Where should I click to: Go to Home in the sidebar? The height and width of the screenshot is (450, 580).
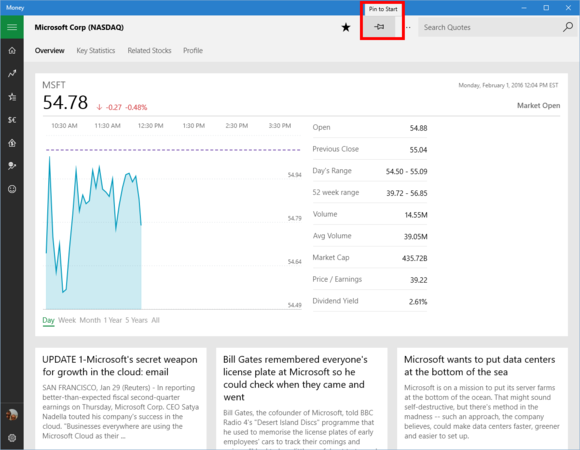click(x=12, y=50)
